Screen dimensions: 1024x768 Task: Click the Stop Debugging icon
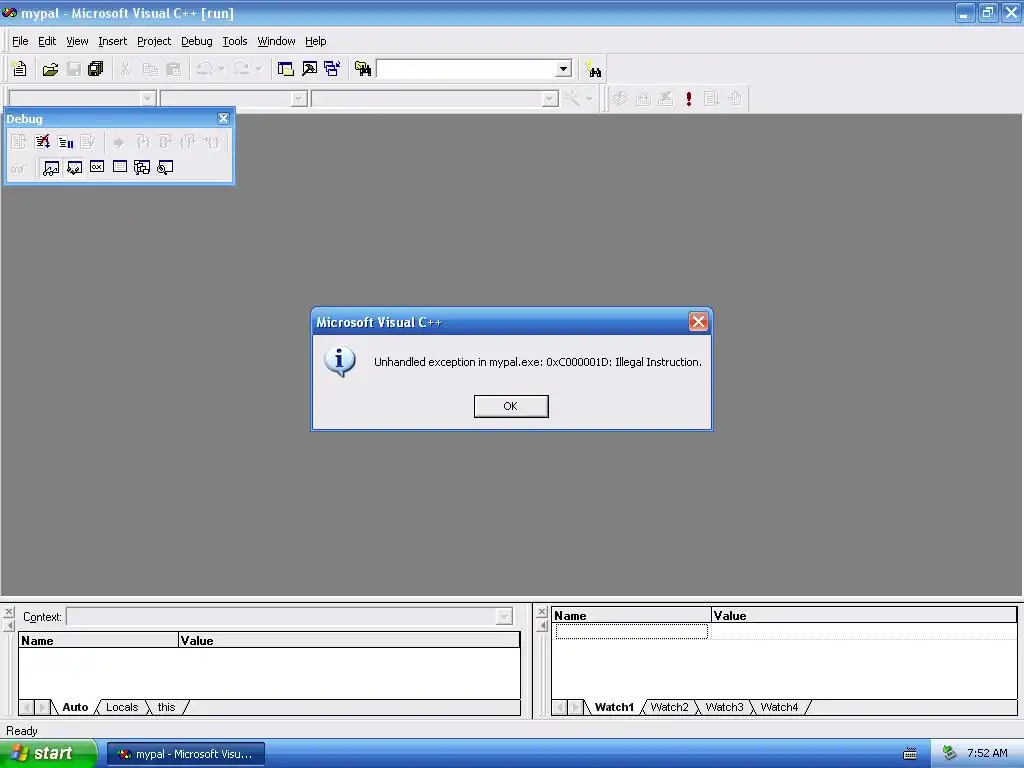coord(42,142)
